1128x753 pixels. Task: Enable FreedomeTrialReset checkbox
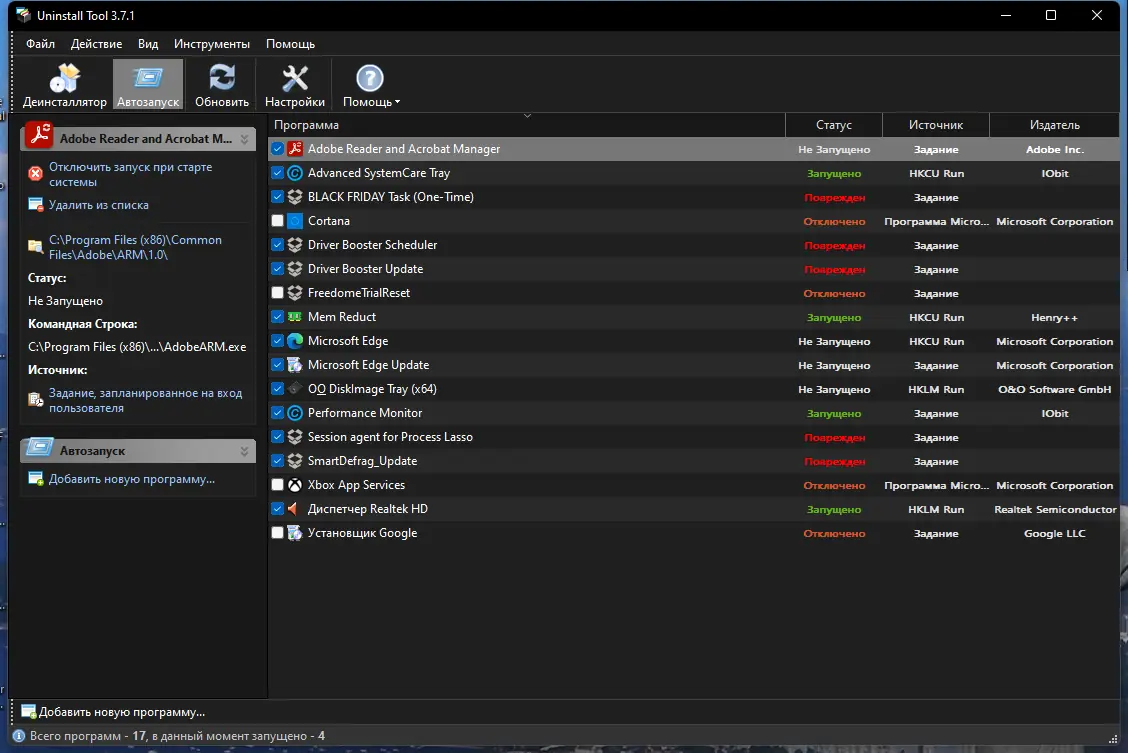coord(278,293)
